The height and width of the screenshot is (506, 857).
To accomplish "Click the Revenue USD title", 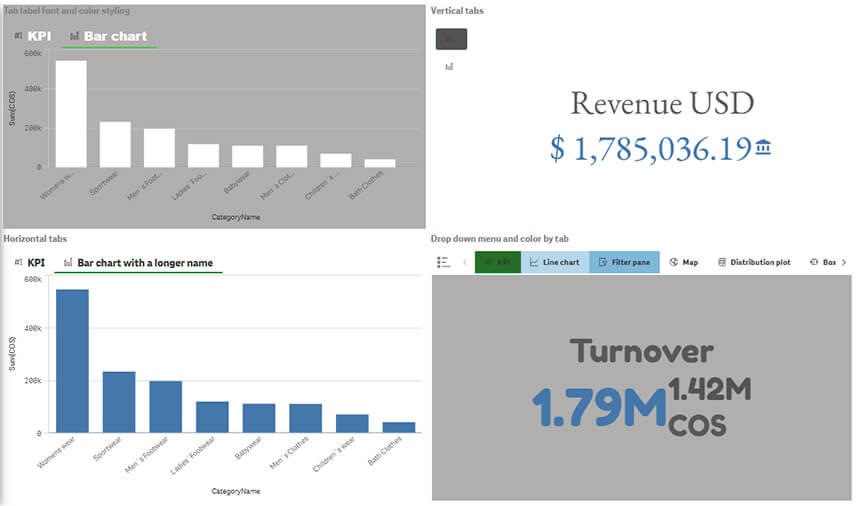I will [662, 103].
